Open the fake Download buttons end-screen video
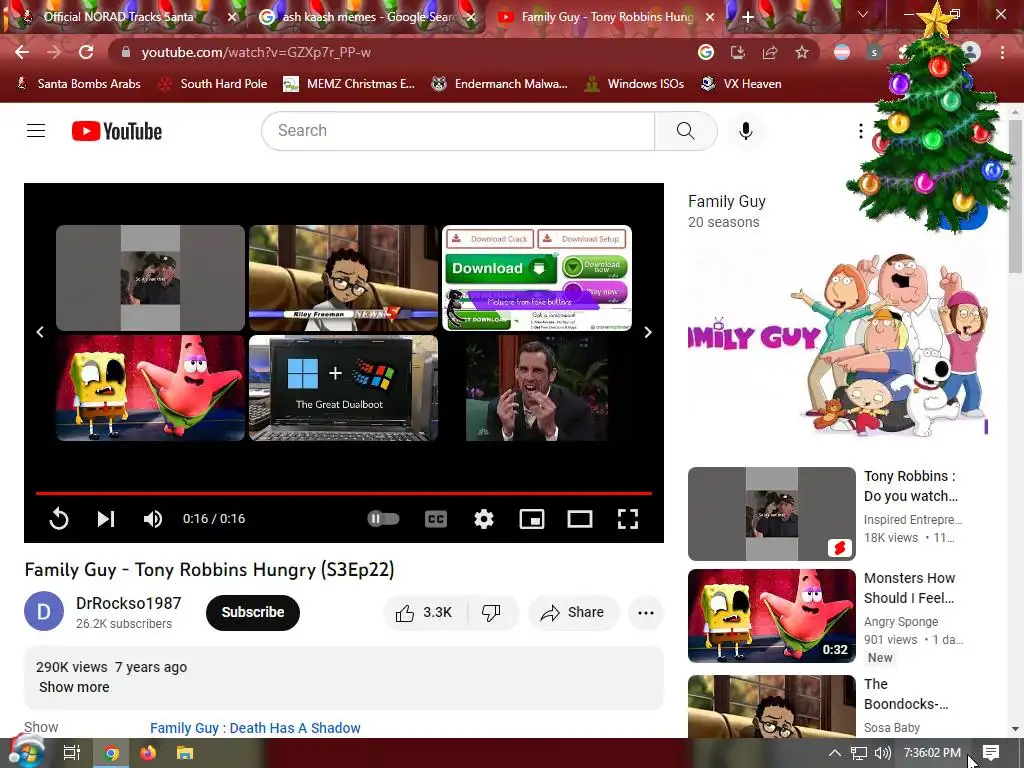Viewport: 1024px width, 768px height. [x=537, y=278]
